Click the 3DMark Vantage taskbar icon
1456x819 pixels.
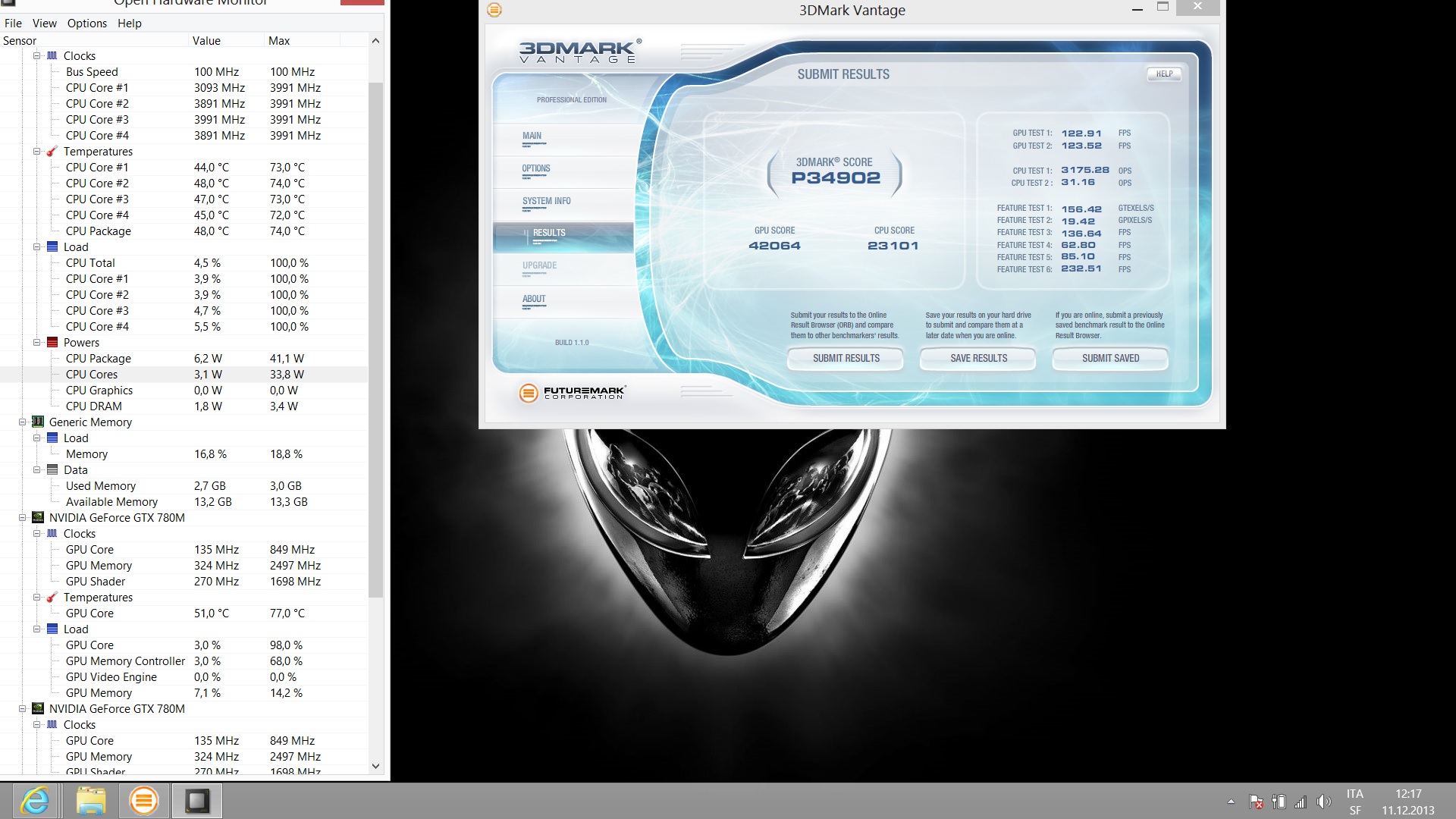coord(143,801)
